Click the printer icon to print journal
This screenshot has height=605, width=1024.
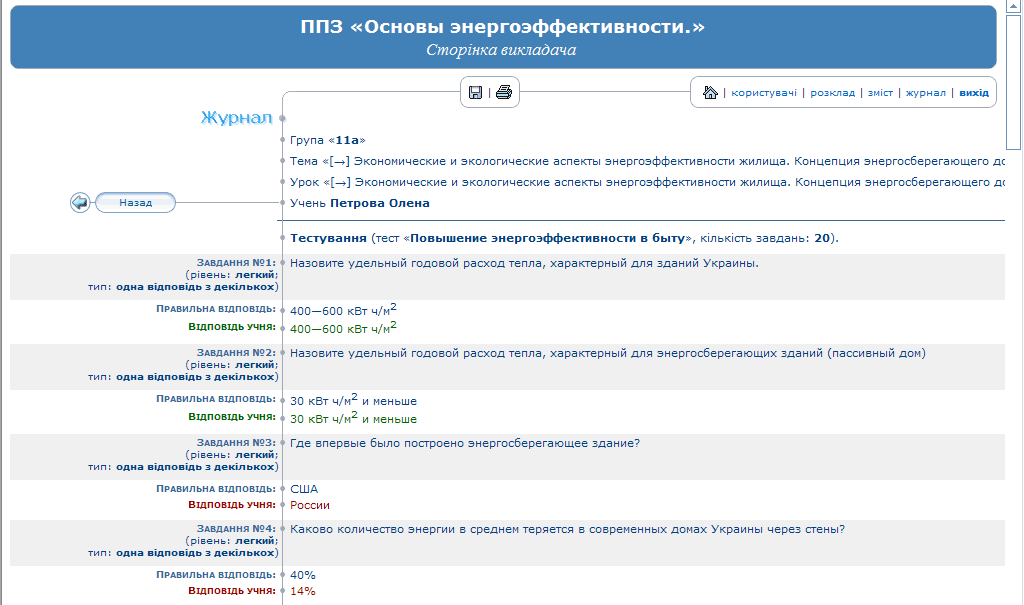point(504,93)
